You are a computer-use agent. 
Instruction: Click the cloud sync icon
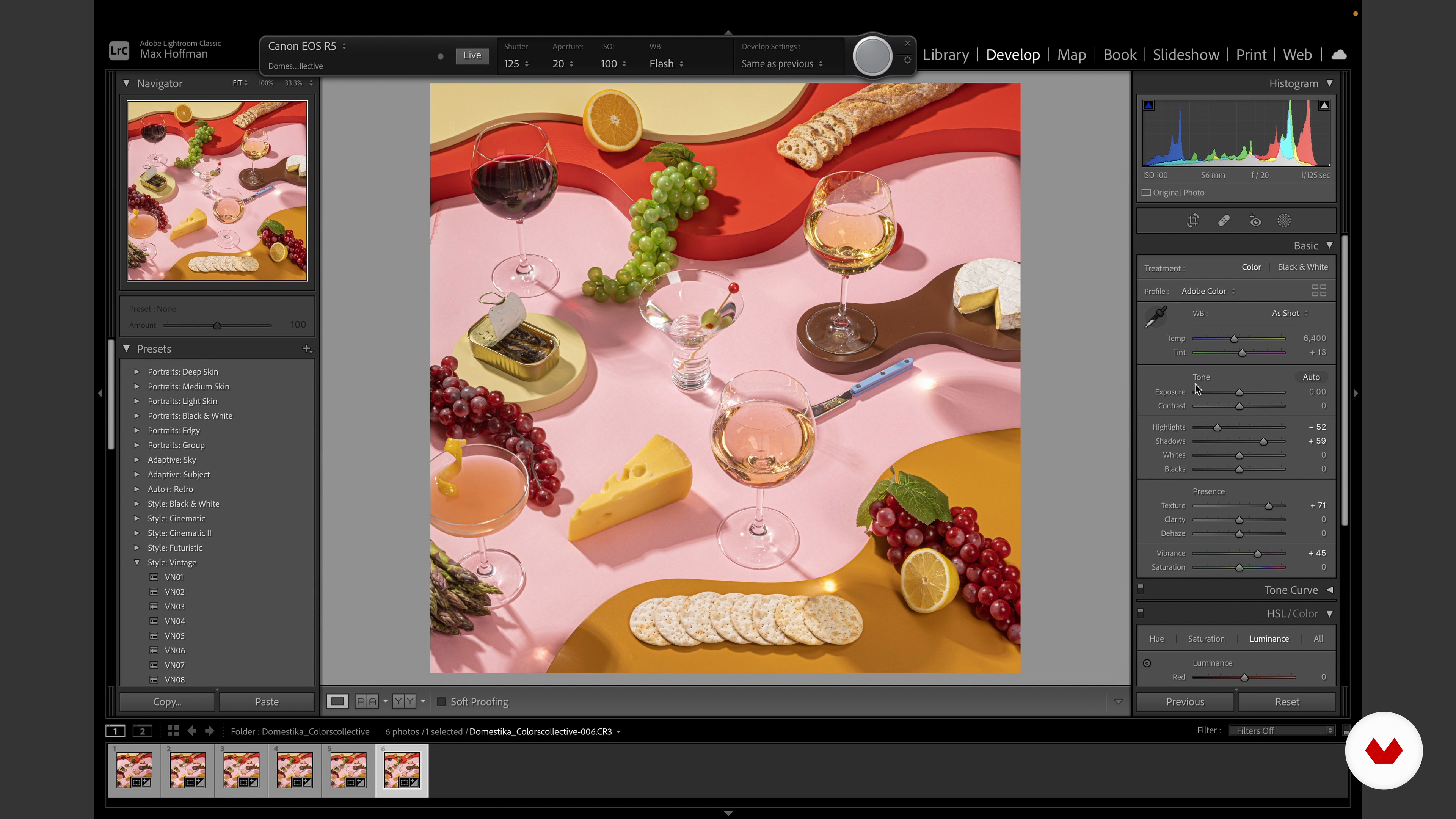[1339, 55]
